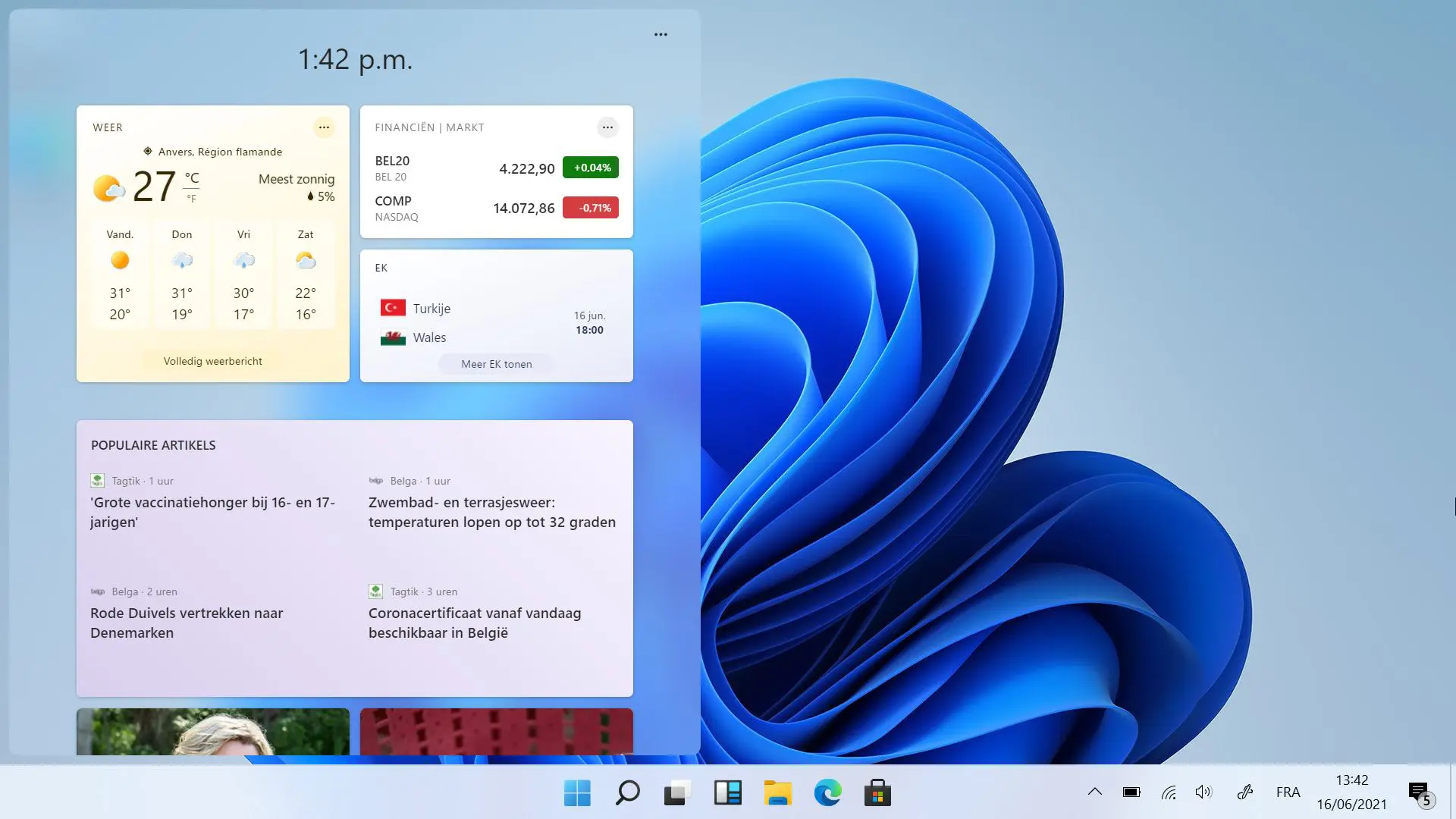Open COMP NASDAQ stock row

tap(497, 209)
